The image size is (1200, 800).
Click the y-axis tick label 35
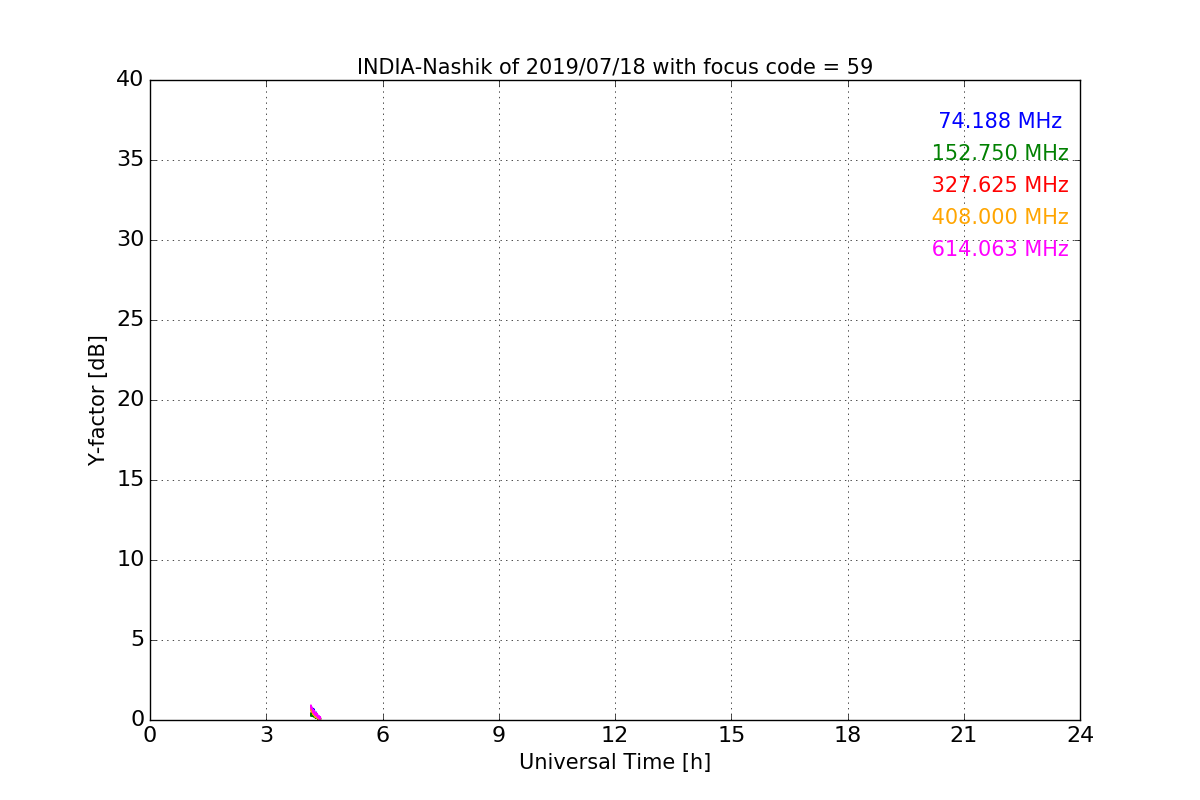tap(130, 159)
